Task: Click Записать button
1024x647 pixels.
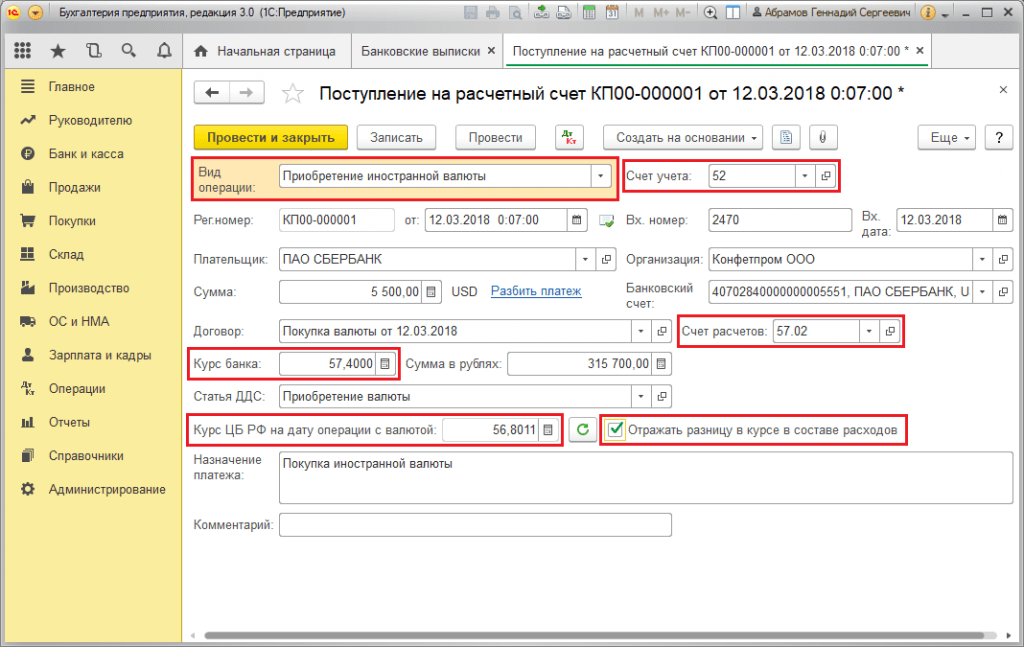Action: (x=396, y=138)
